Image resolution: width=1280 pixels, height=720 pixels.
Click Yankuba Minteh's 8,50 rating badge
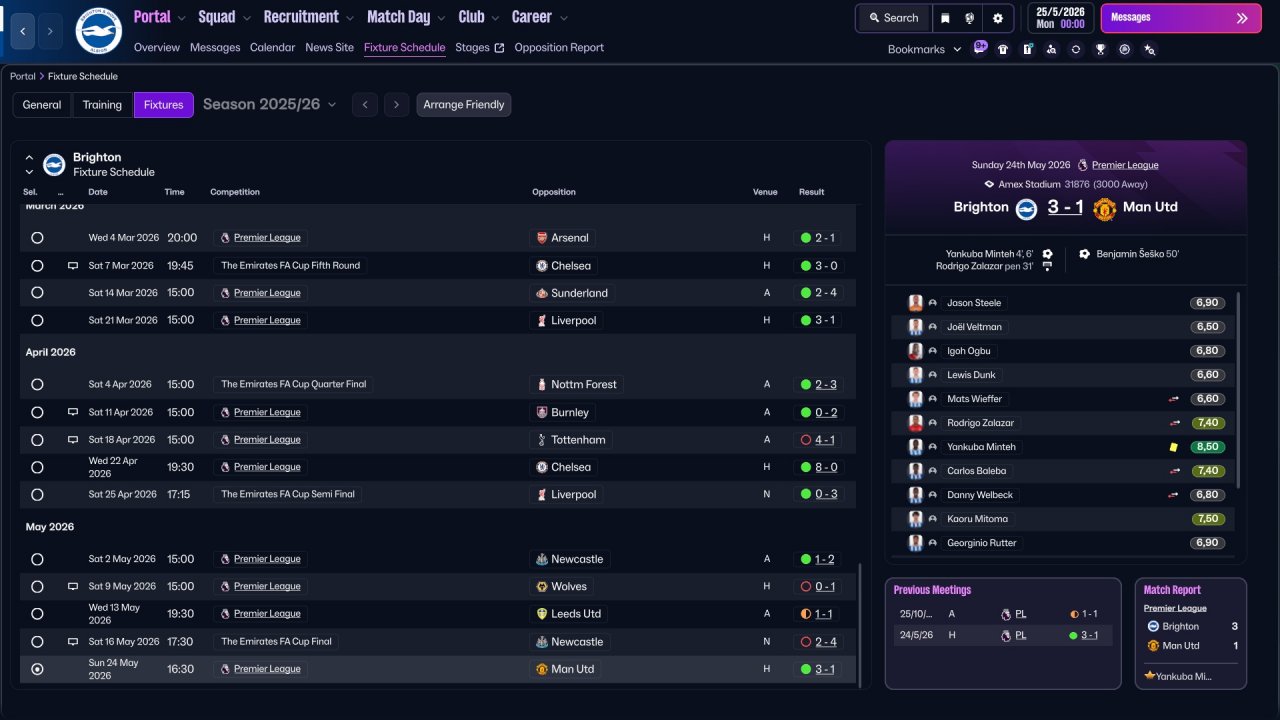pos(1207,447)
